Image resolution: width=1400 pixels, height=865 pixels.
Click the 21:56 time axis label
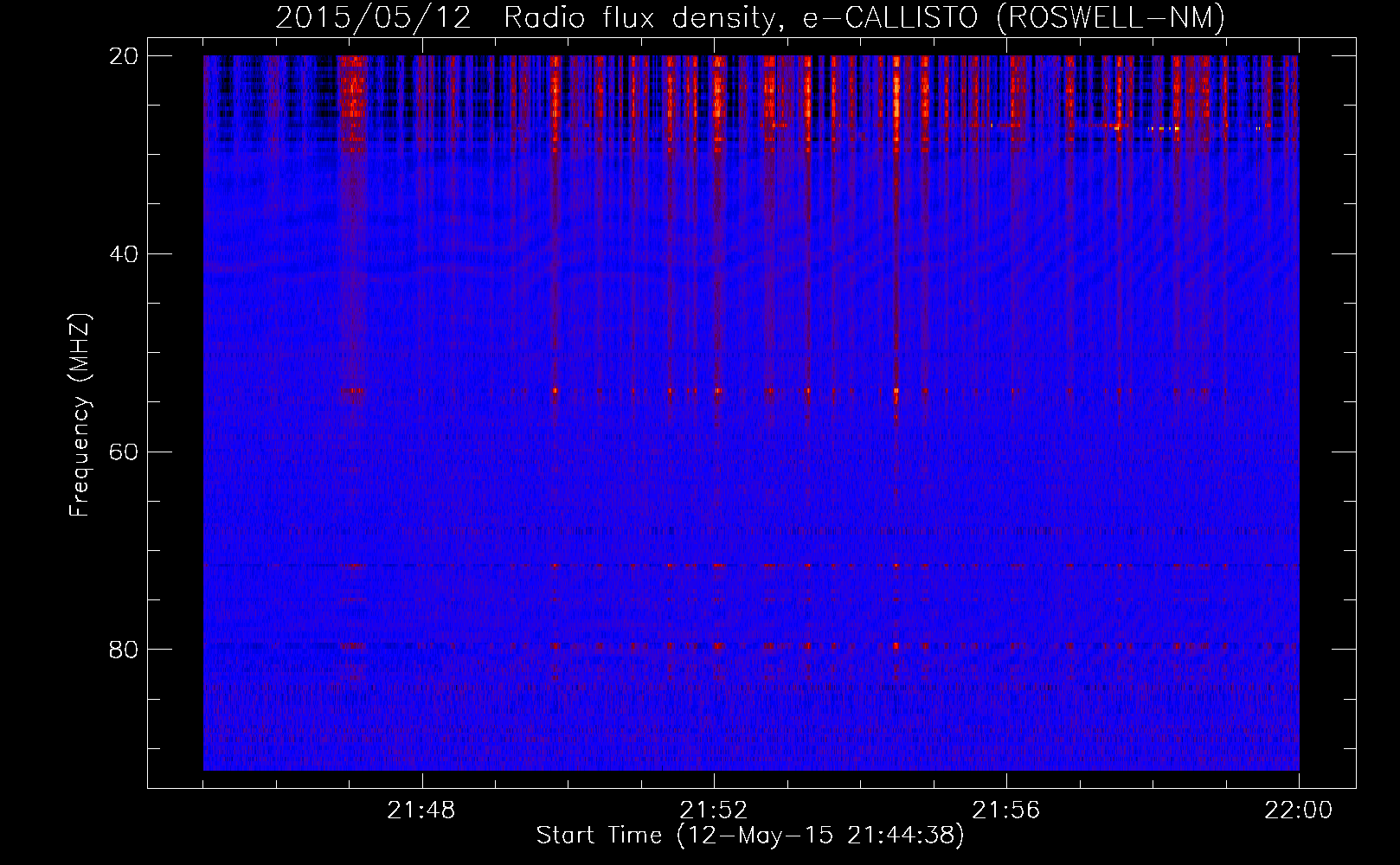pos(1006,811)
